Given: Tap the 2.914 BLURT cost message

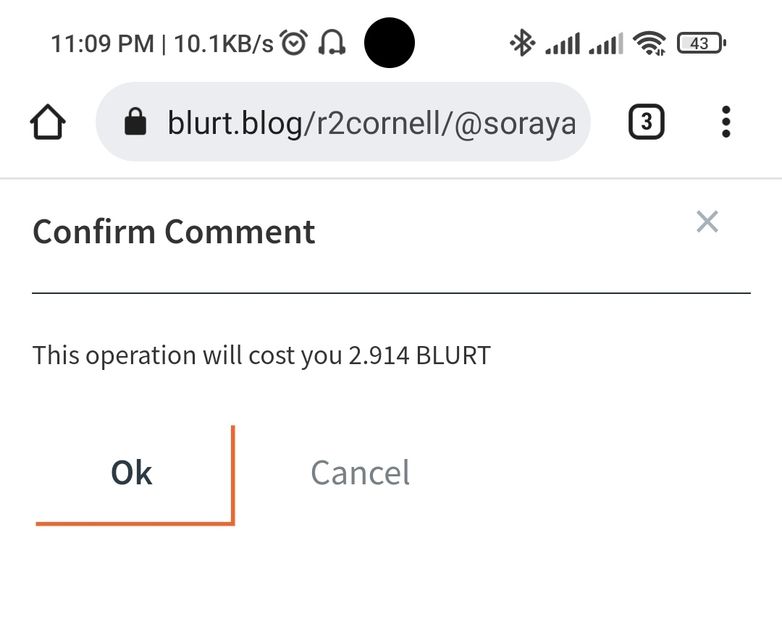Looking at the screenshot, I should 261,355.
